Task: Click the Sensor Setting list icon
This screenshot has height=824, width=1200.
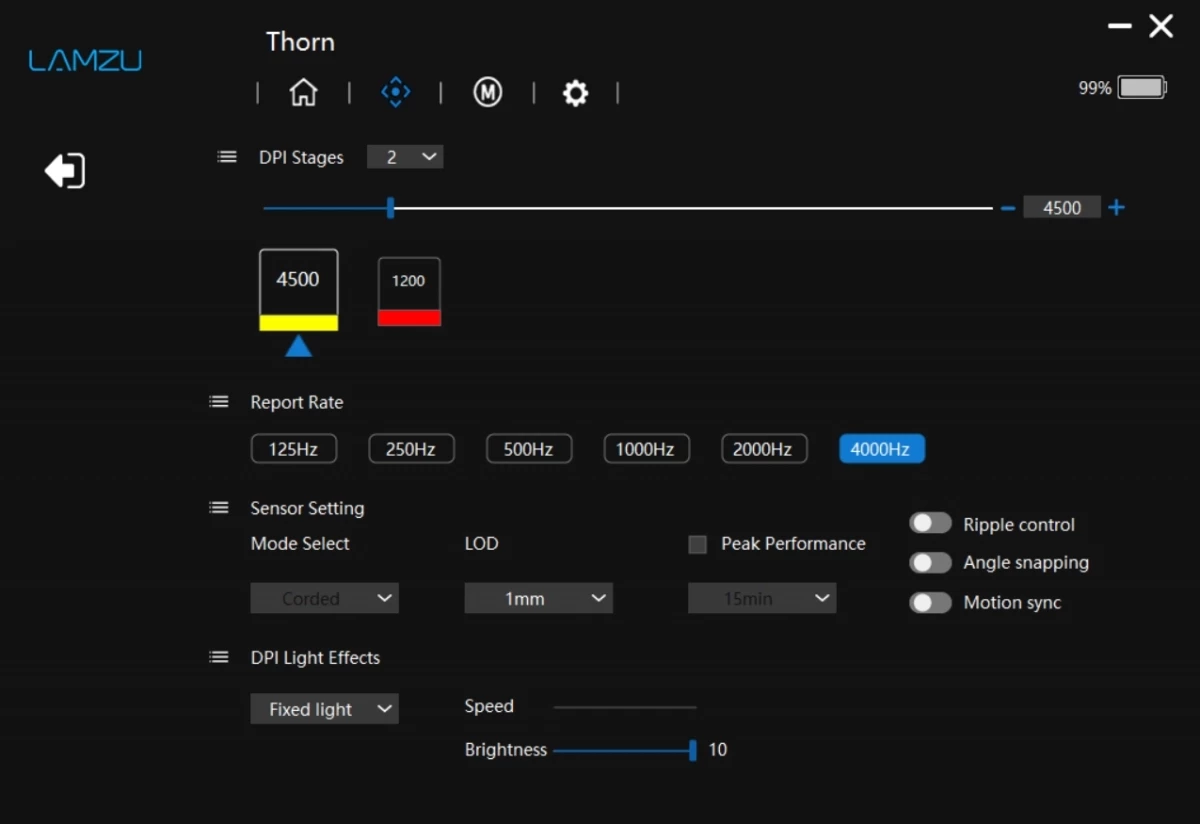Action: [x=219, y=508]
